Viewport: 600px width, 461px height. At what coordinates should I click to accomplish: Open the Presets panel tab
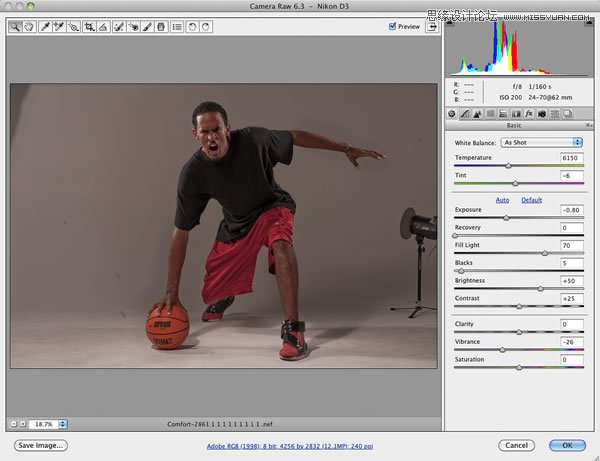coord(555,114)
